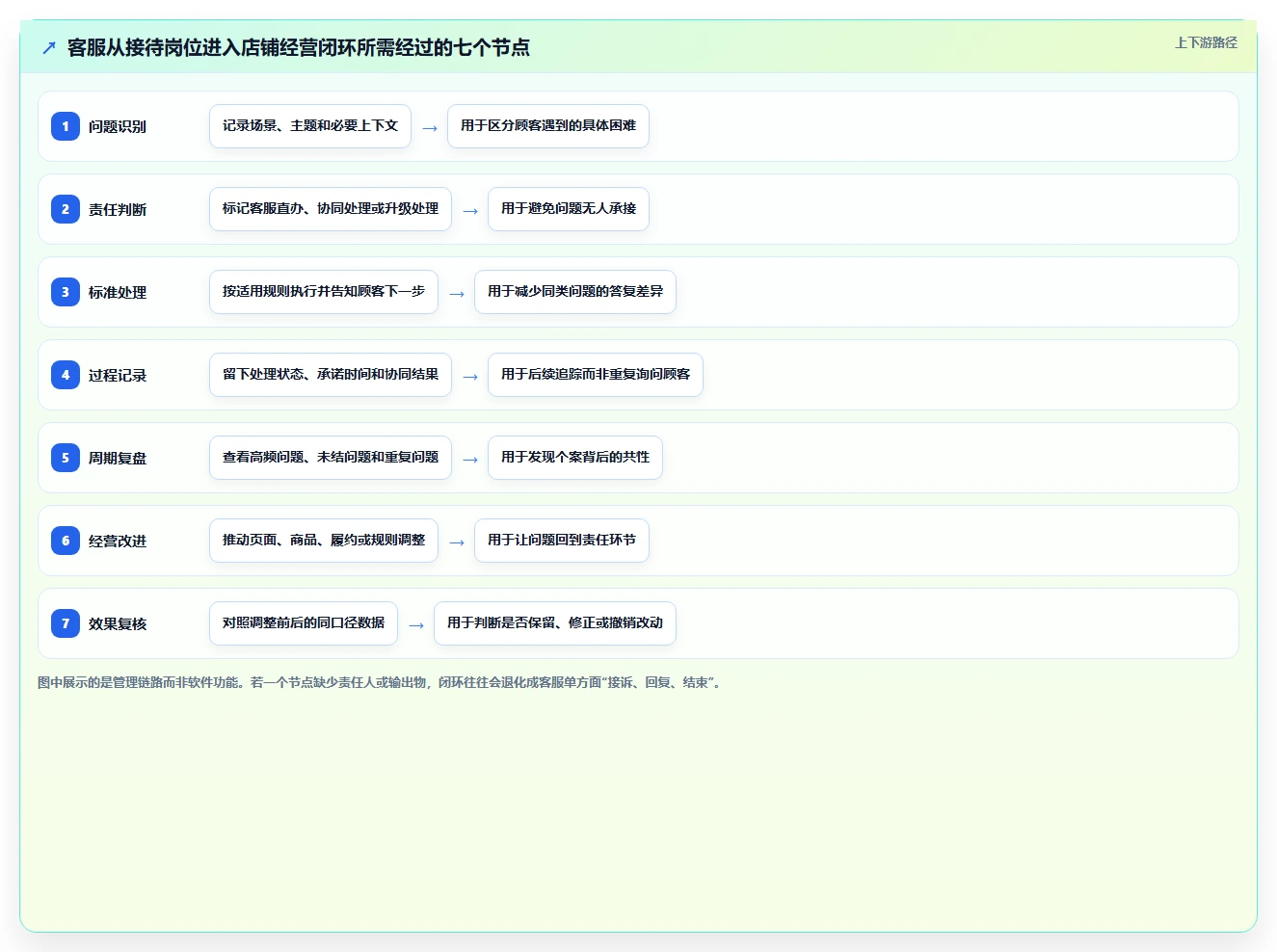Screen dimensions: 1277x952
Task: Select step number 1 badge
Action: click(66, 126)
